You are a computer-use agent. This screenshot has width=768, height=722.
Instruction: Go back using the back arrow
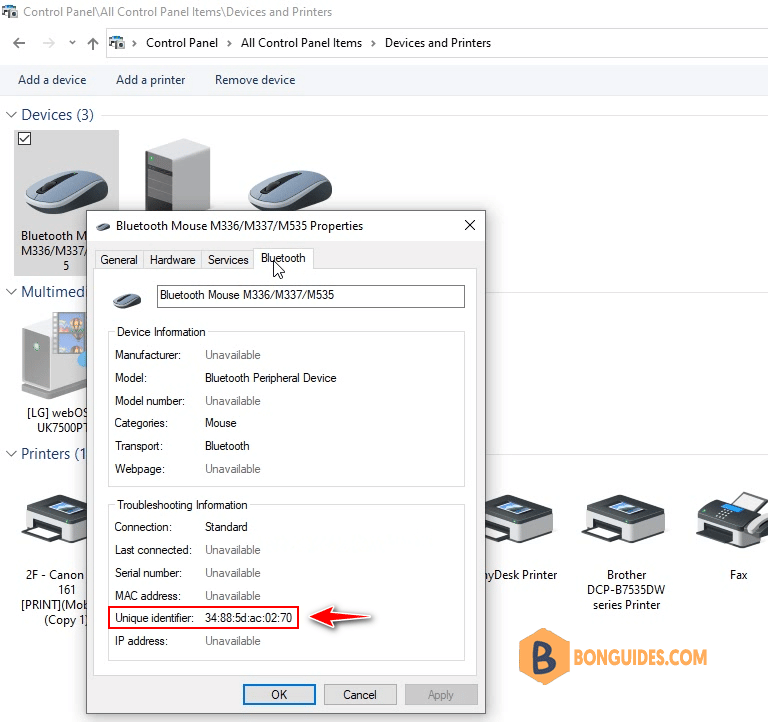(x=19, y=43)
